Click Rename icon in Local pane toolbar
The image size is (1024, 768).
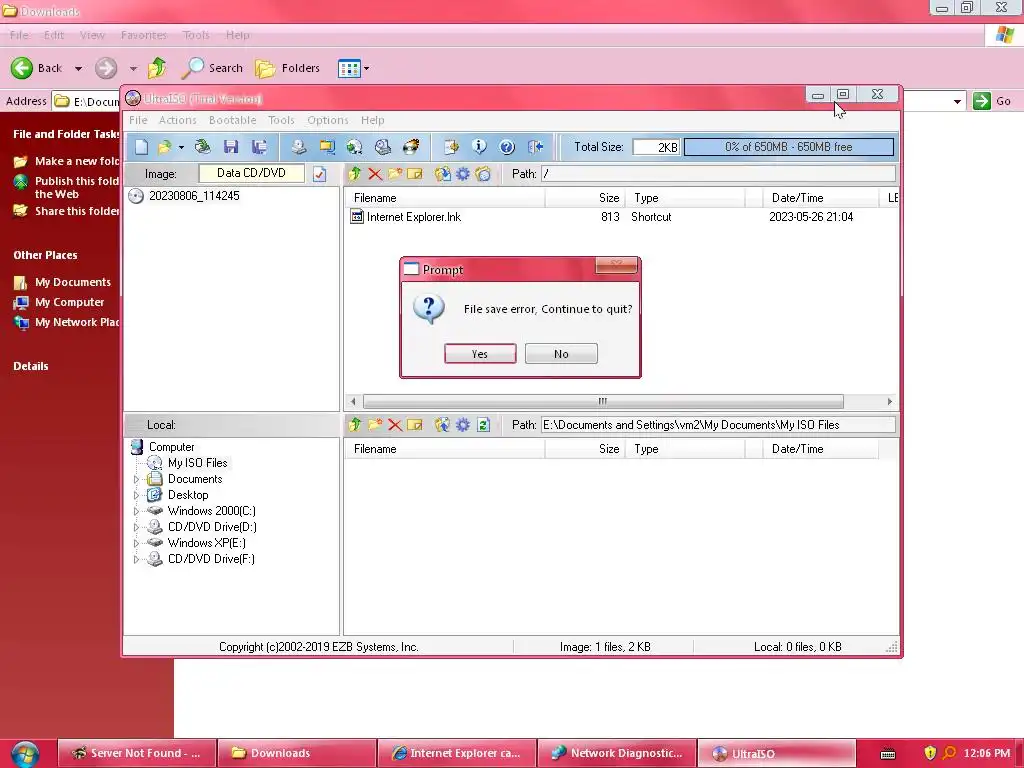pyautogui.click(x=415, y=425)
